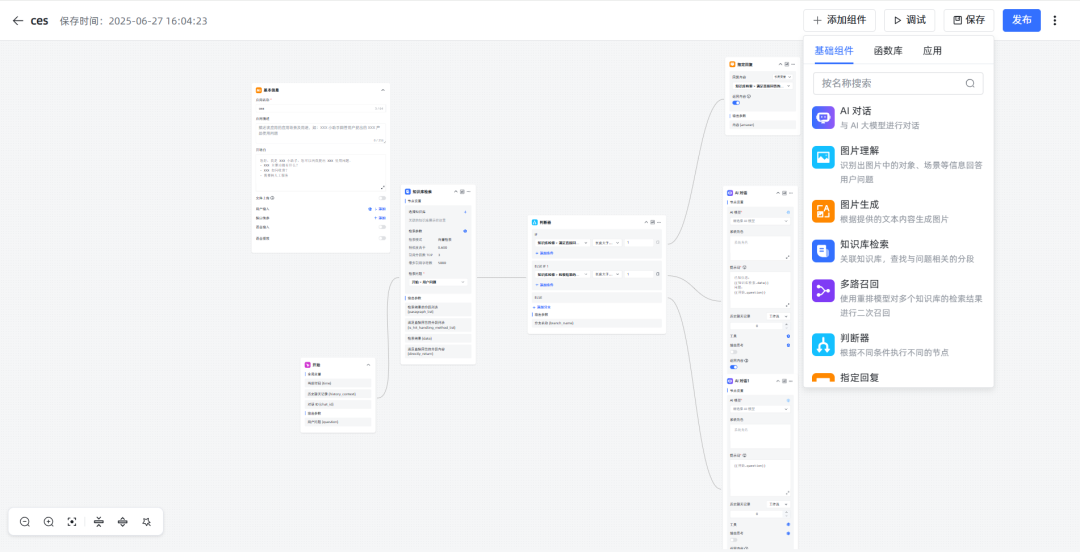Collapse the 开始 node with its chevron
The image size is (1080, 552).
point(368,365)
